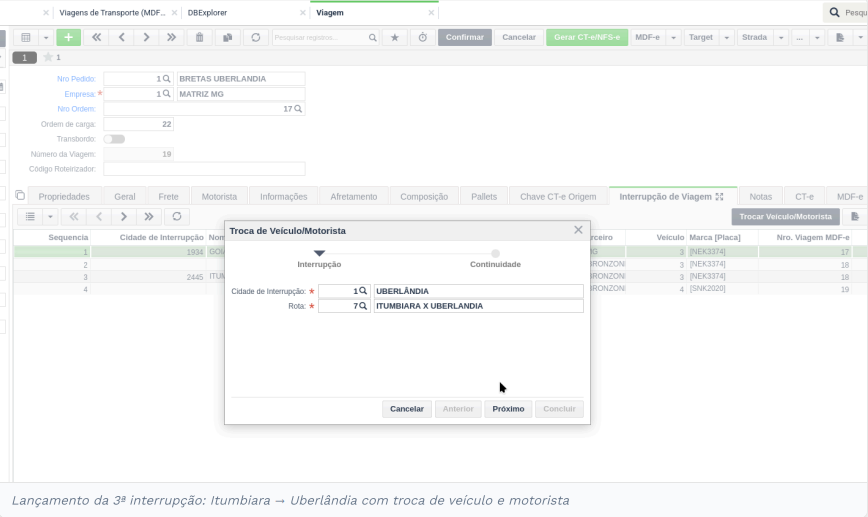This screenshot has width=868, height=517.
Task: Toggle the Transbordo switch
Action: point(114,139)
